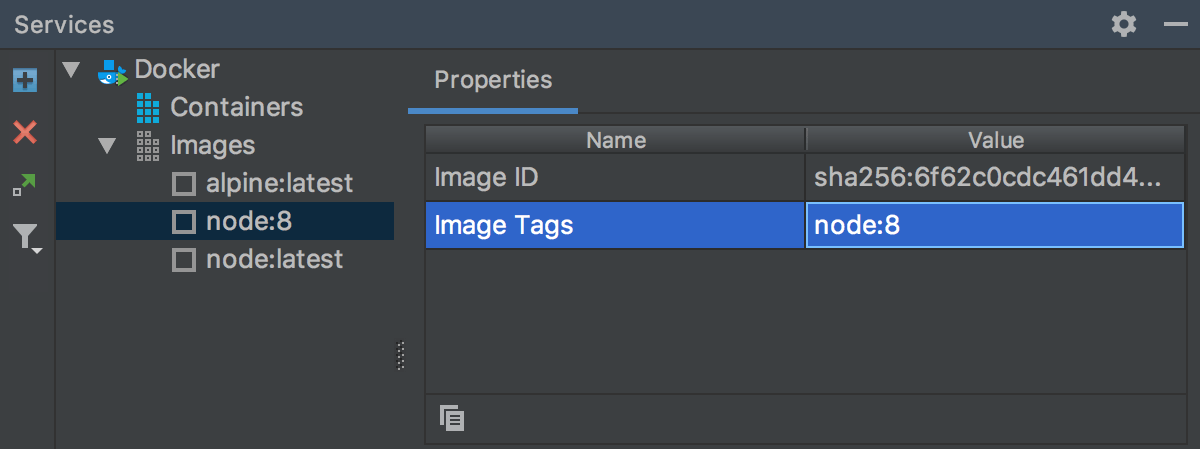
Task: Open the Filter funnel dropdown
Action: coord(26,238)
